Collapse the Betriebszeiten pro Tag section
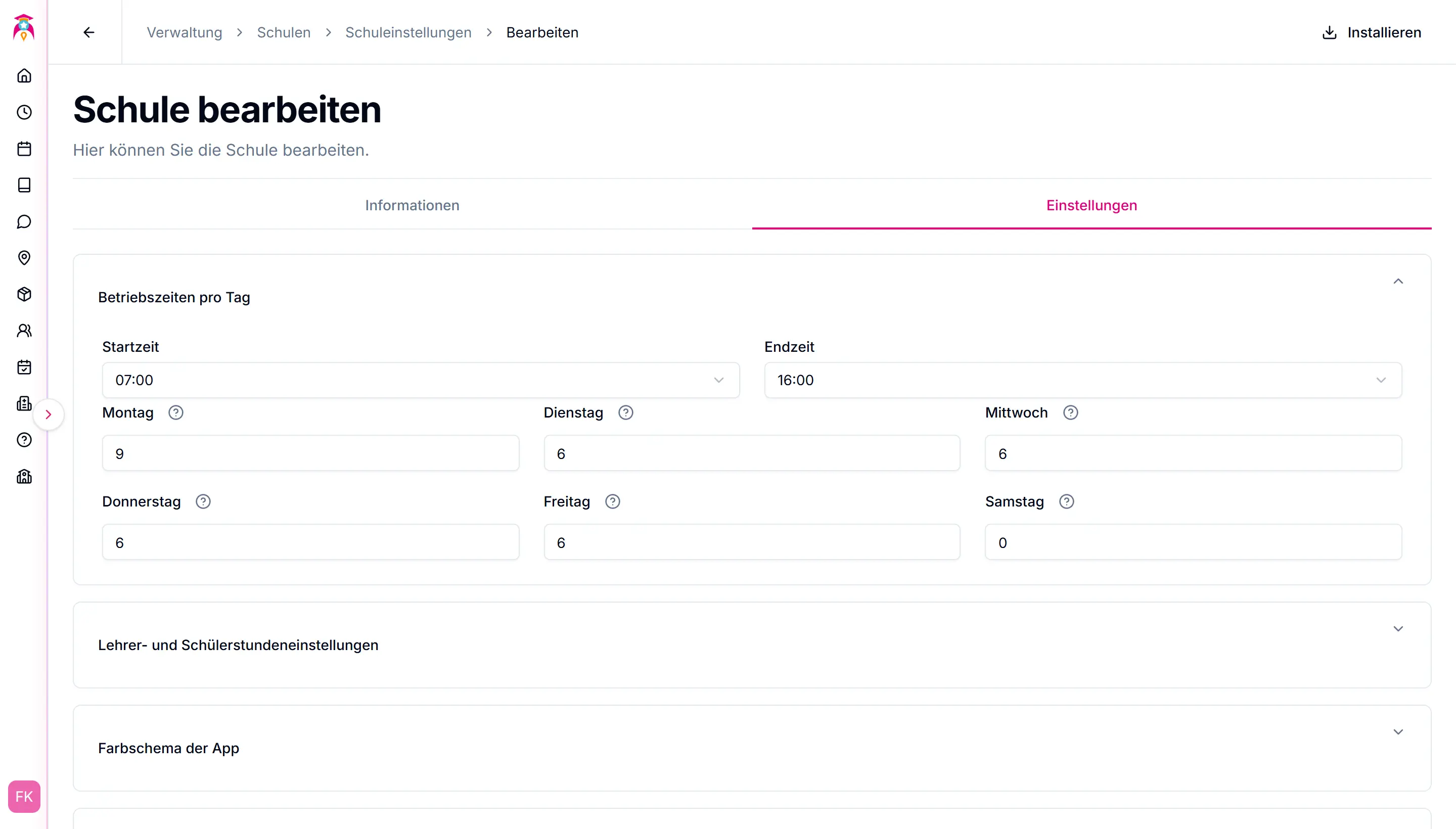The height and width of the screenshot is (829, 1456). [1397, 281]
